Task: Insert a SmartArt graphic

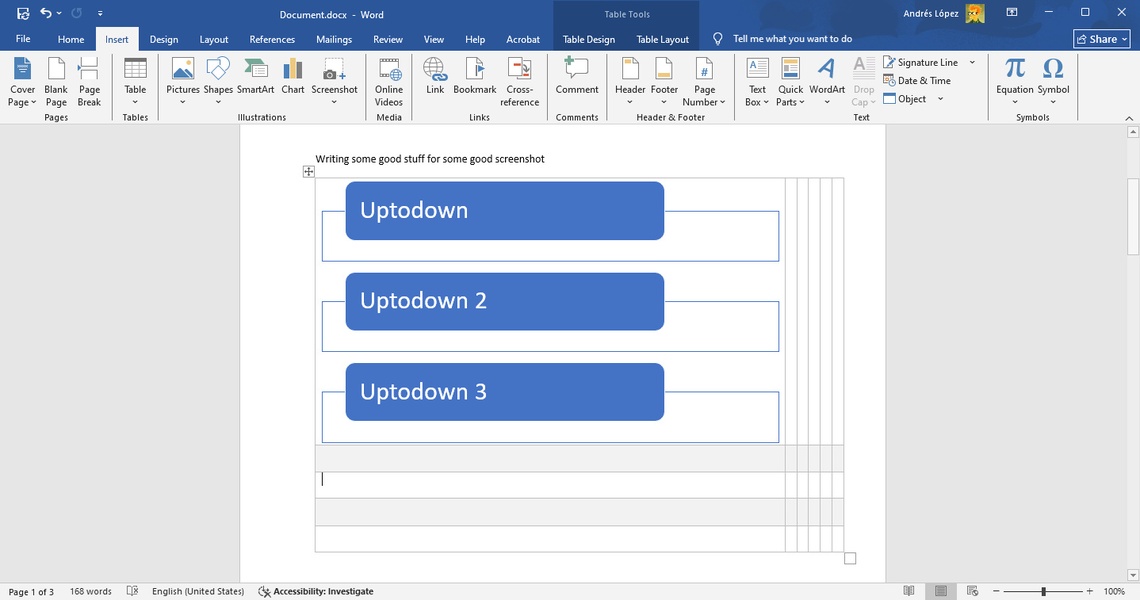Action: point(255,78)
